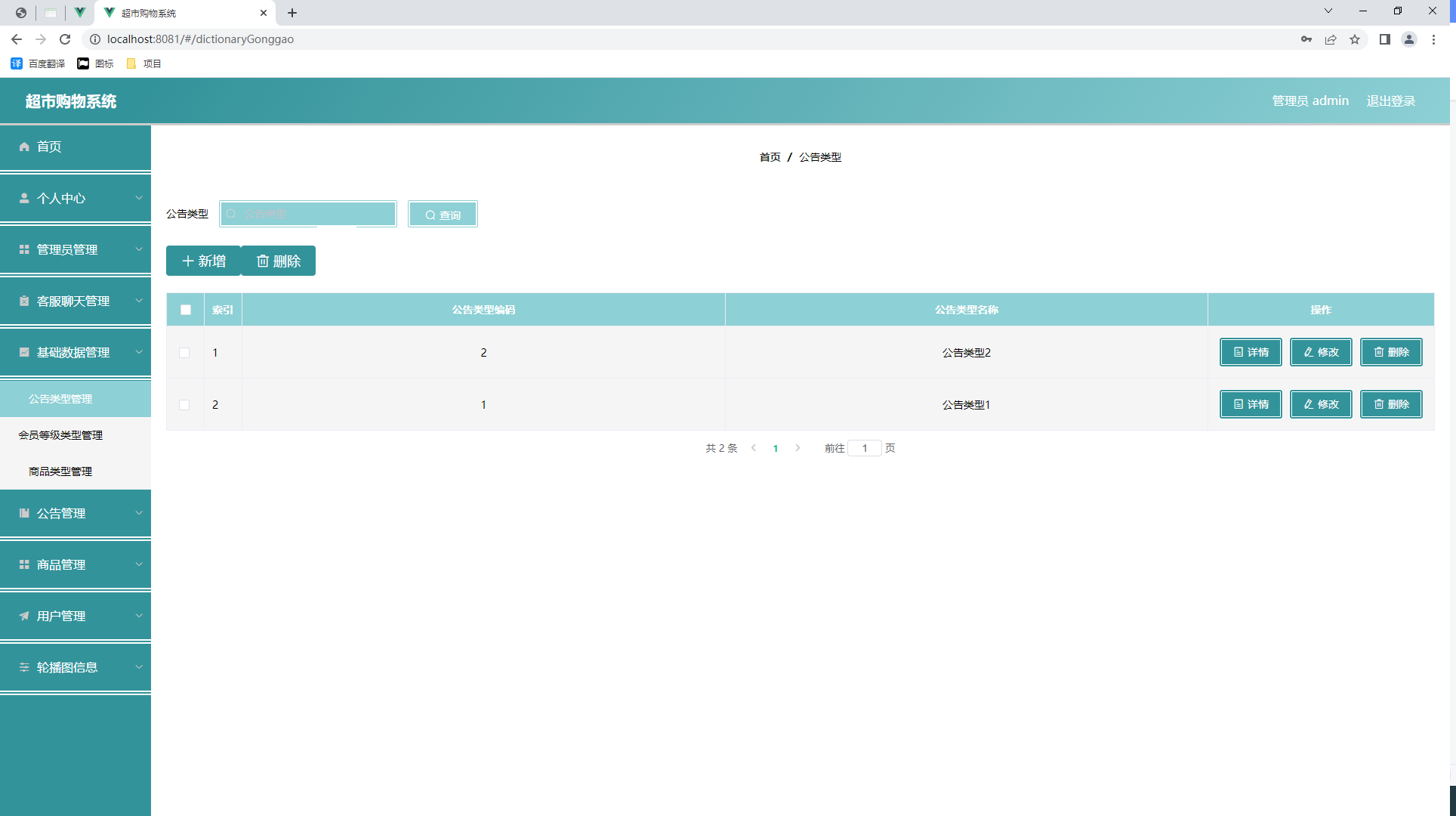This screenshot has height=816, width=1456.
Task: Click the icon next to 商品管理
Action: pyautogui.click(x=24, y=564)
